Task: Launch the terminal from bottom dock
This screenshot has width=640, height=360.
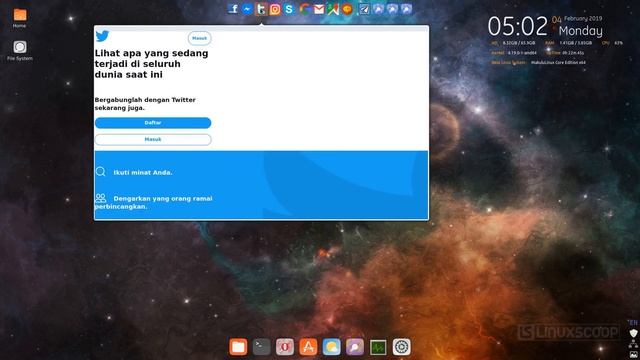Action: coord(262,347)
